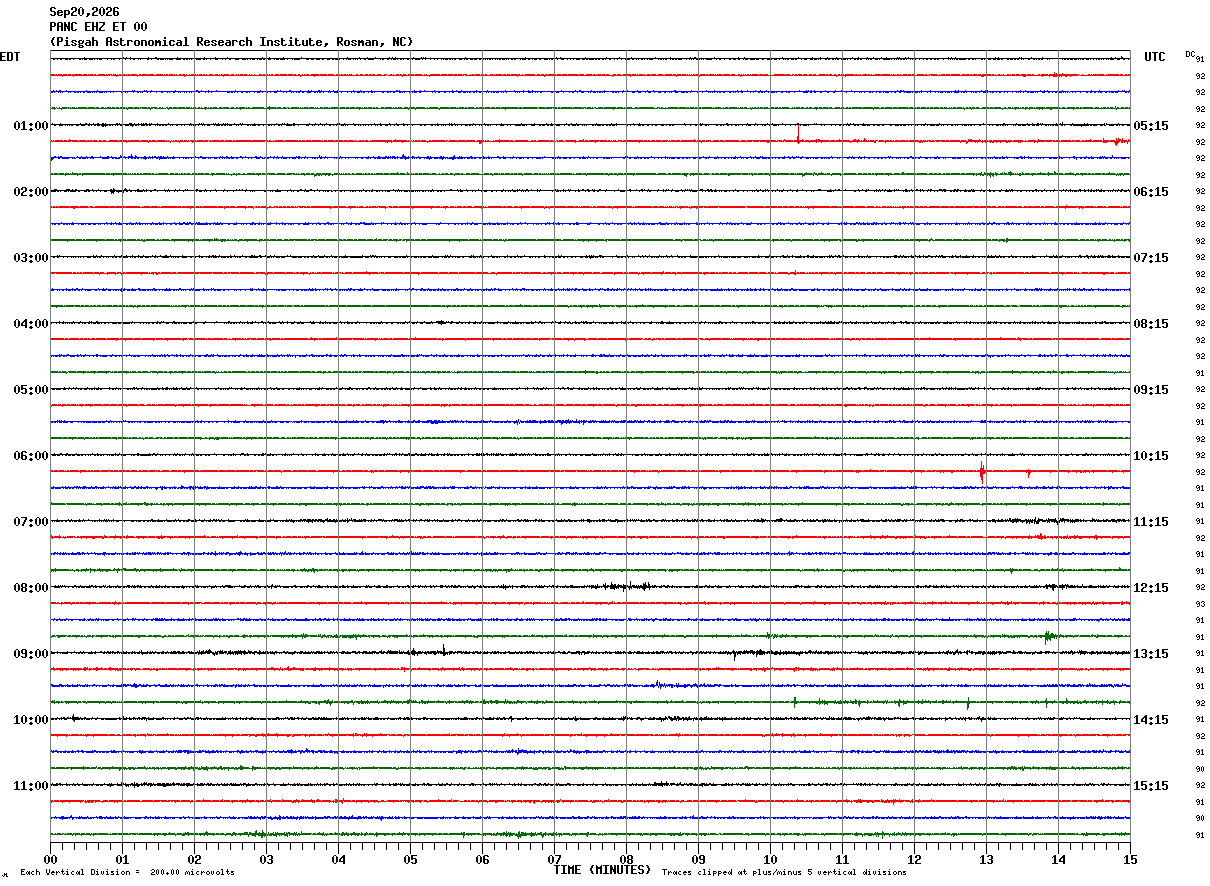Click the 08 minute tick label
This screenshot has height=886, width=1210.
point(626,859)
